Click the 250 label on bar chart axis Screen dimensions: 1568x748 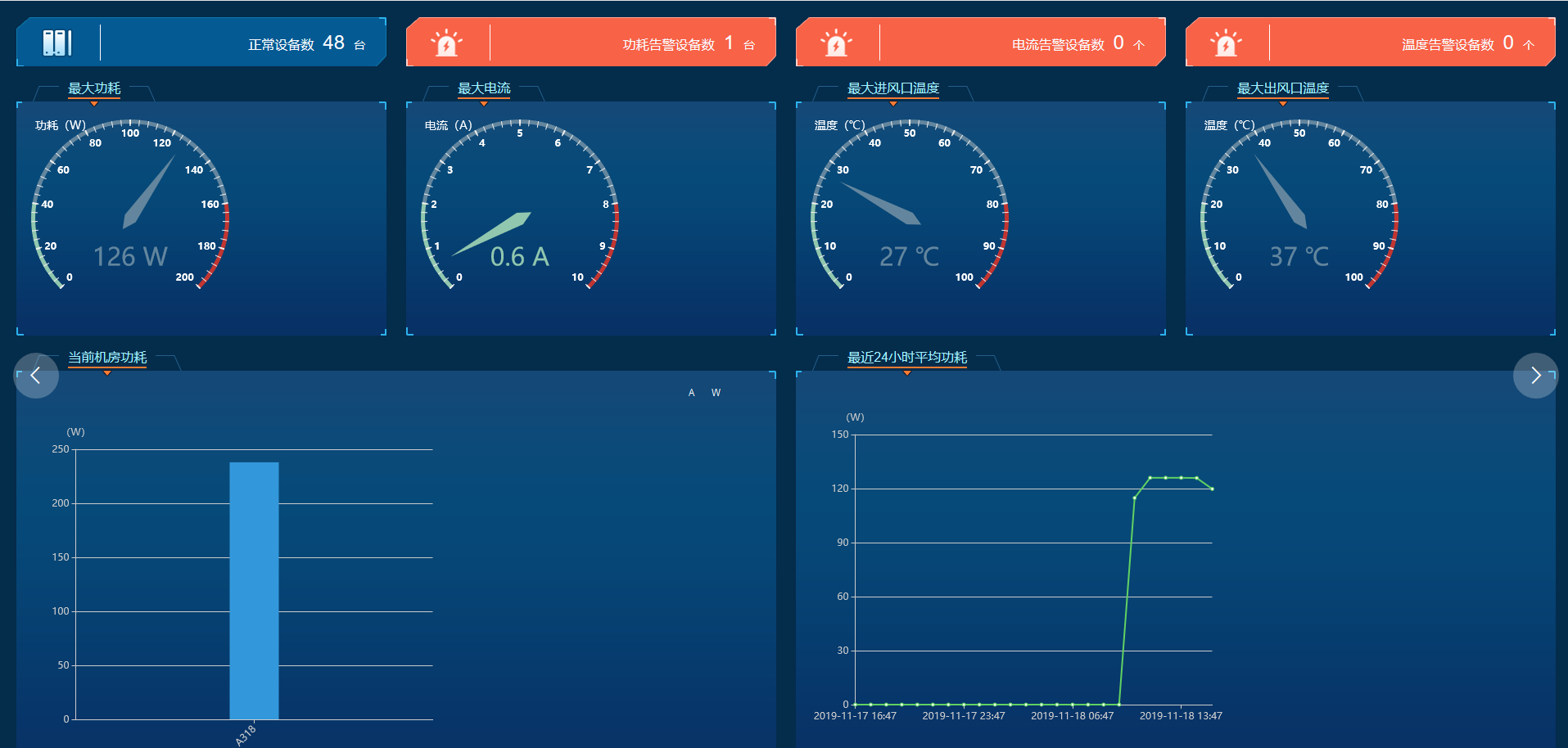coord(61,449)
